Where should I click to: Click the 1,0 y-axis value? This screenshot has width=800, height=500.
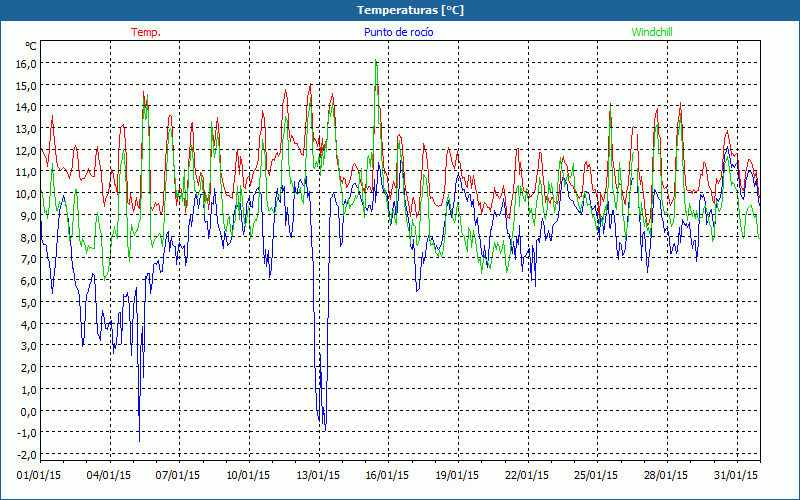click(x=29, y=389)
